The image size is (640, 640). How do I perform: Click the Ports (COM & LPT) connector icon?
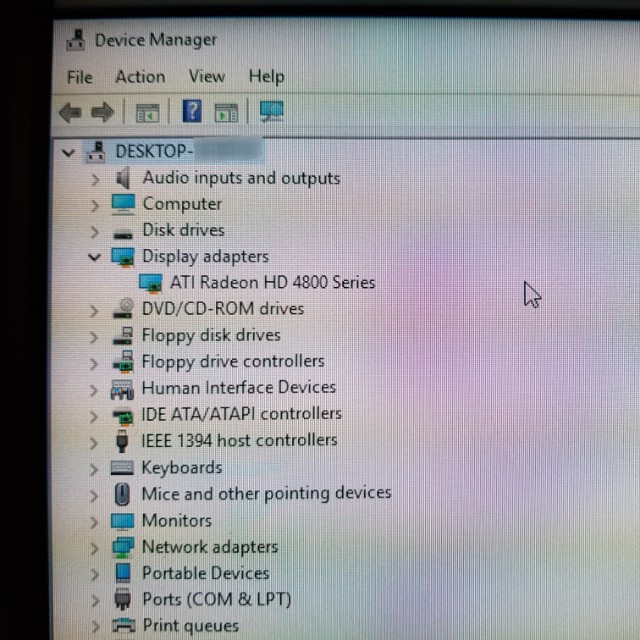point(122,600)
